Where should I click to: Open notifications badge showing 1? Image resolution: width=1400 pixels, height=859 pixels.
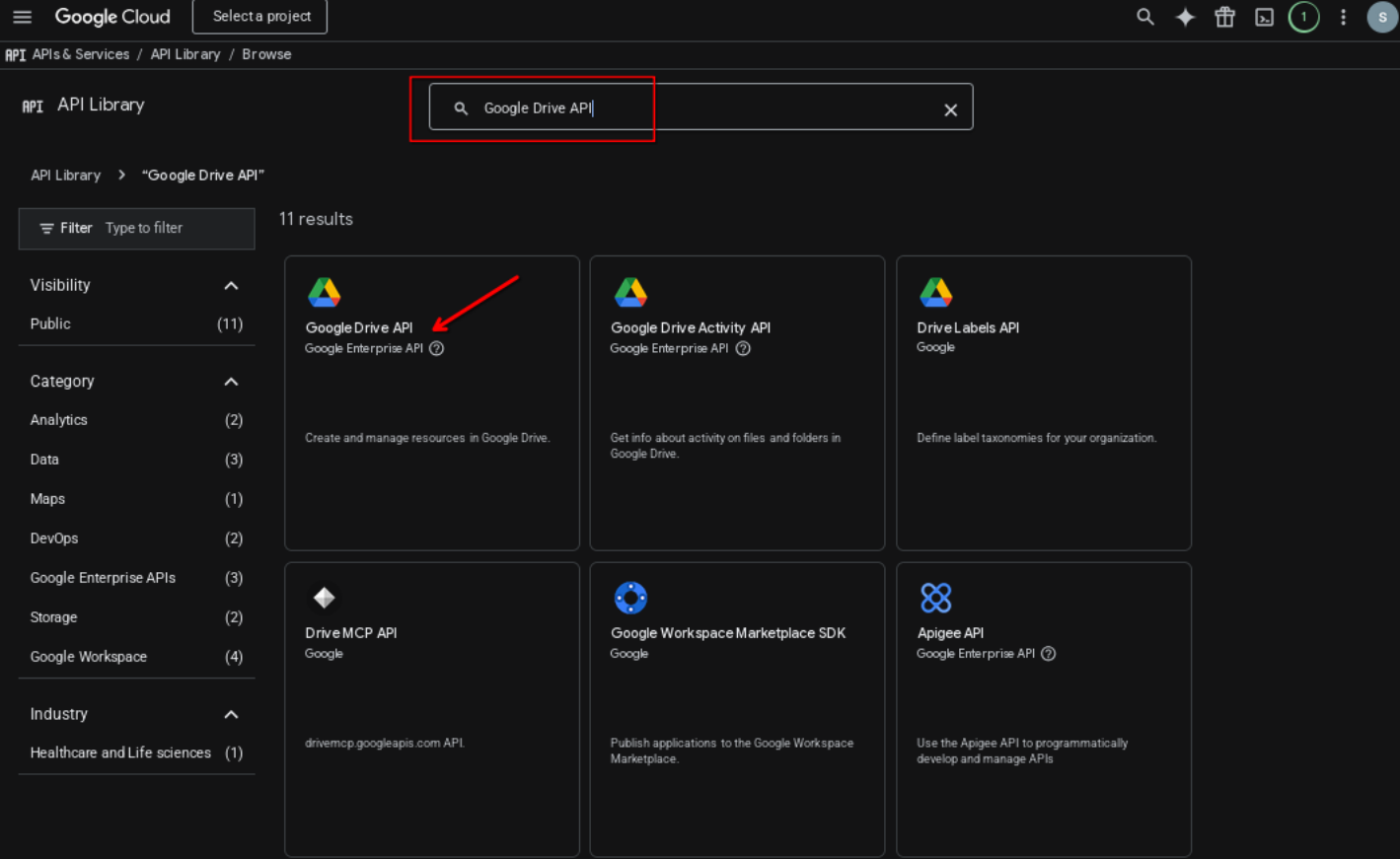(x=1303, y=17)
